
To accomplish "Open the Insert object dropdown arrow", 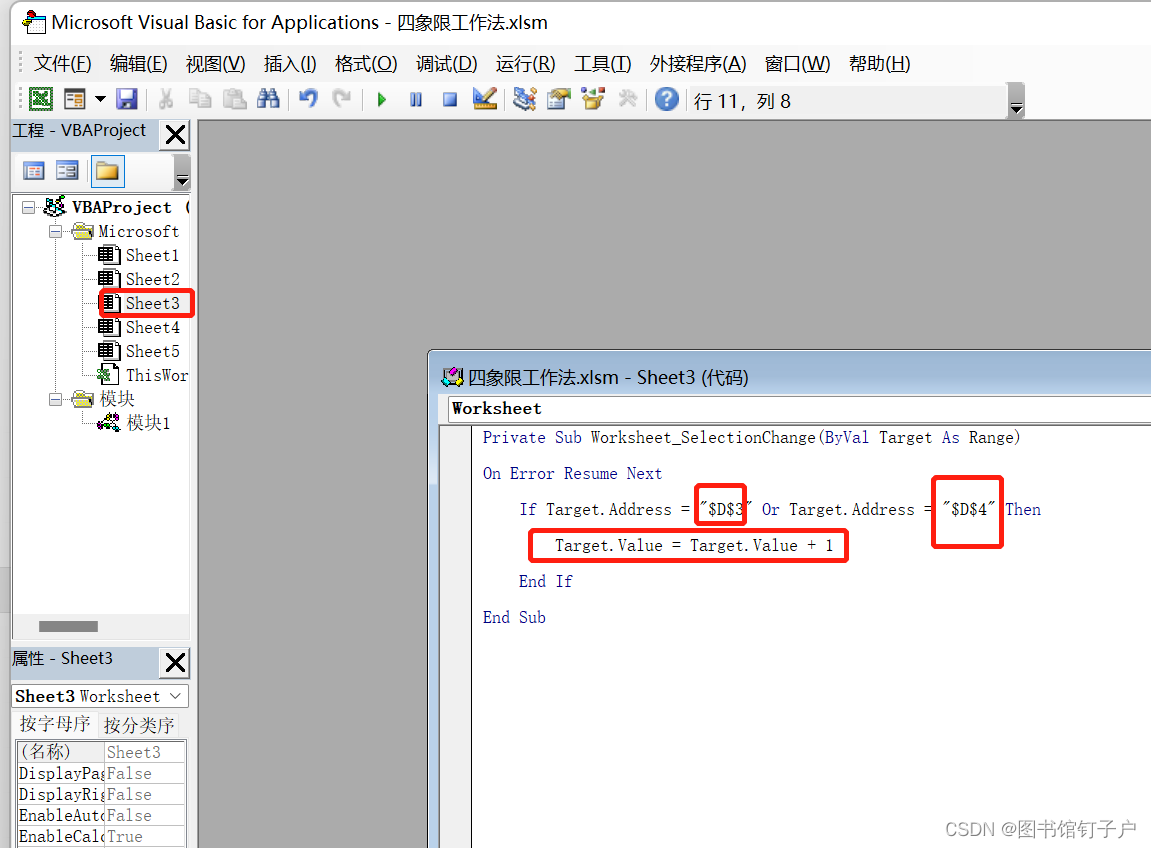I will click(101, 99).
